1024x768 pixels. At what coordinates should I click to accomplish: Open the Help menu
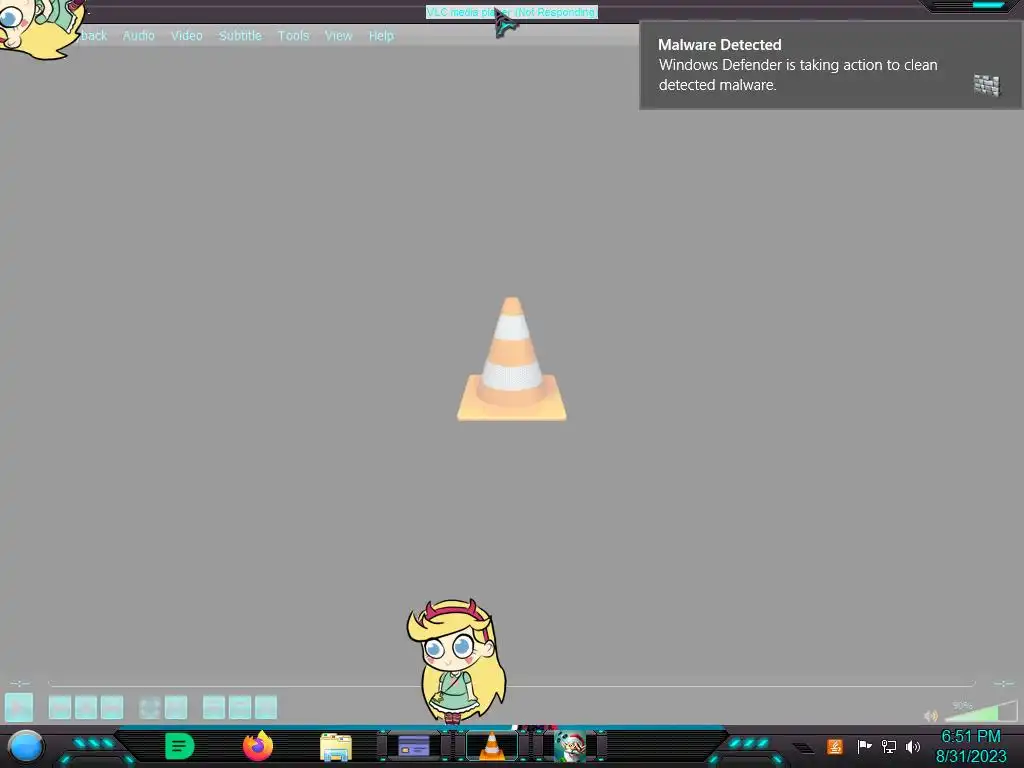click(381, 36)
